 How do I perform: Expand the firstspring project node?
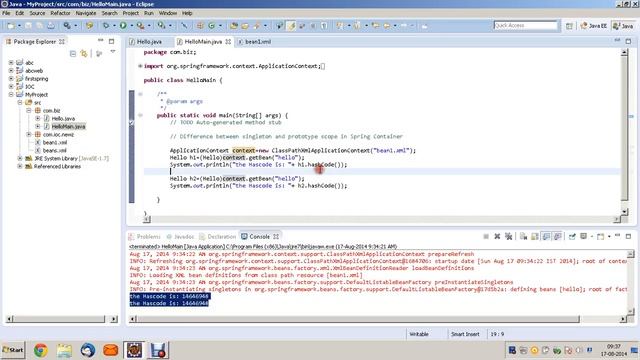coord(11,79)
